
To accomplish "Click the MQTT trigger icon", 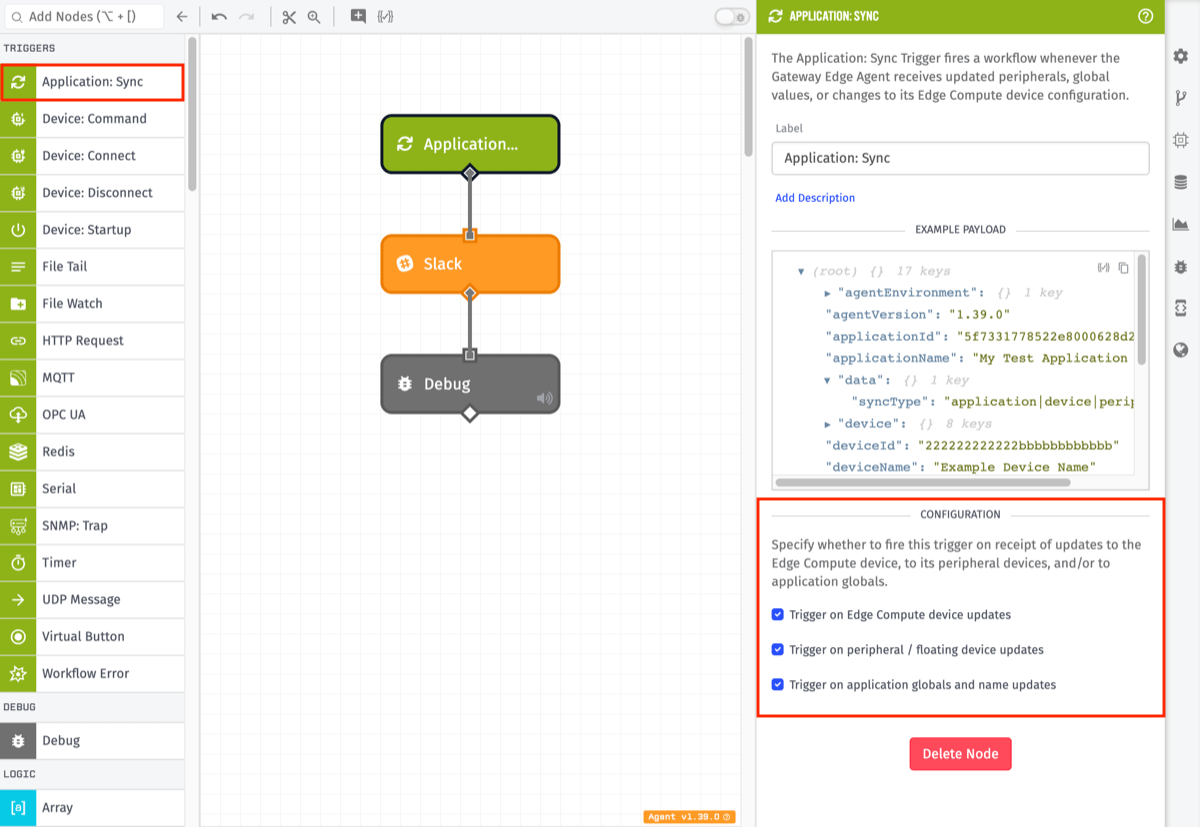I will pyautogui.click(x=18, y=378).
